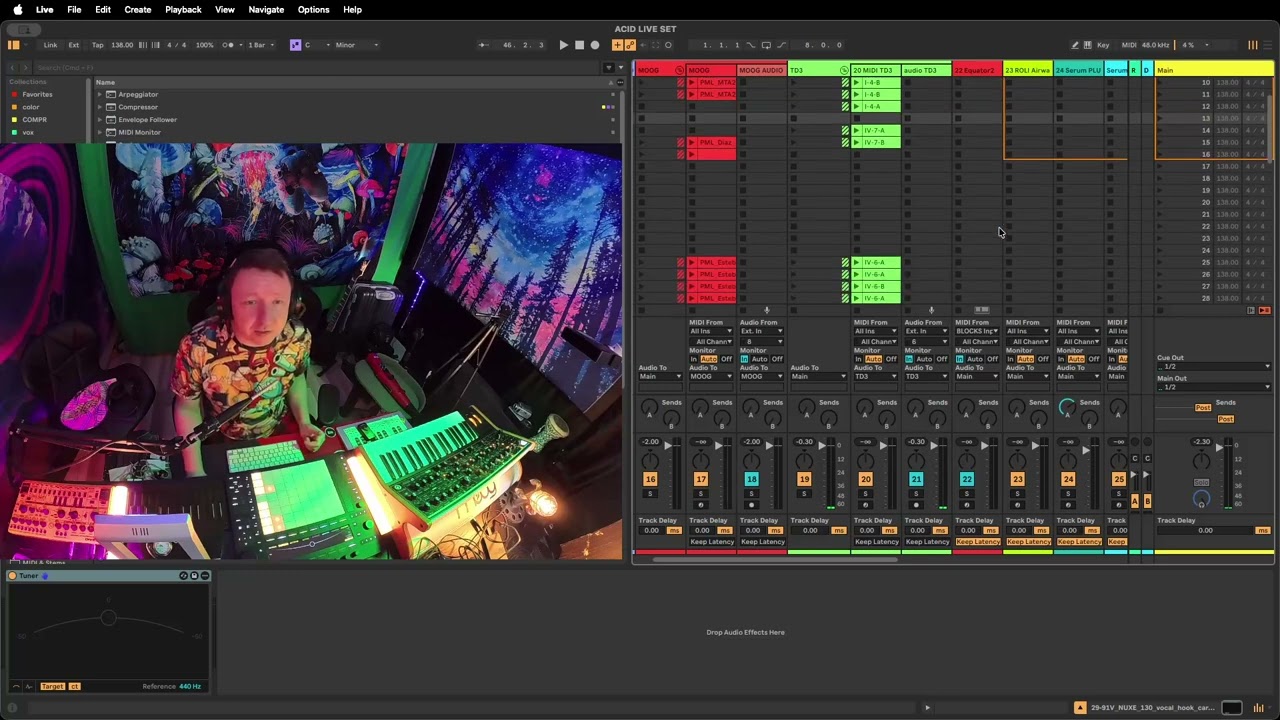Open the Cue Out dropdown
This screenshot has width=1280, height=720.
click(1214, 366)
